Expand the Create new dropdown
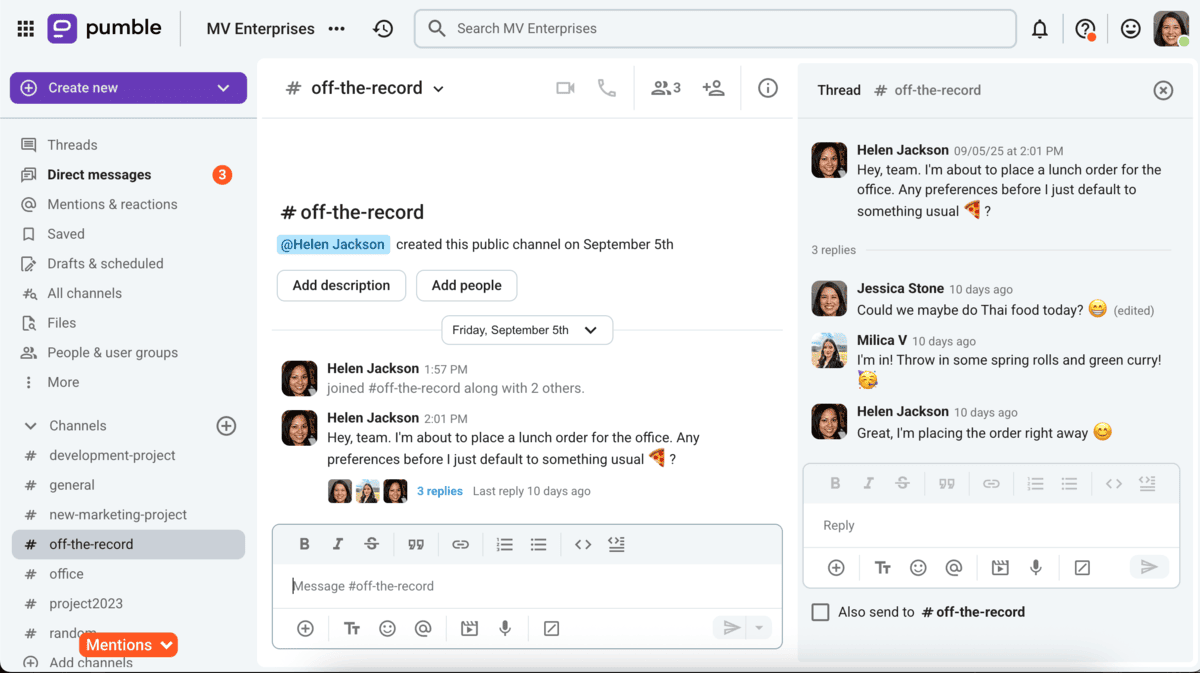This screenshot has width=1200, height=673. 223,88
